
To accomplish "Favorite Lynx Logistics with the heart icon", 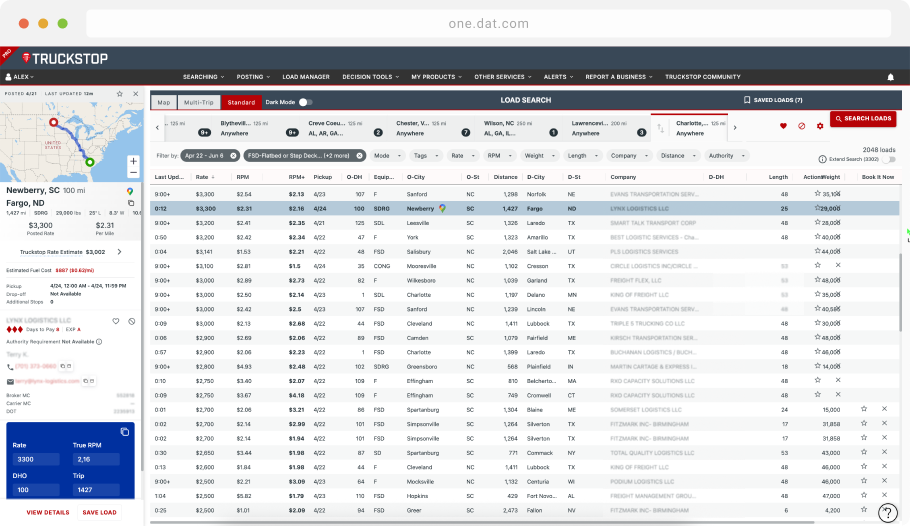I will coord(116,321).
